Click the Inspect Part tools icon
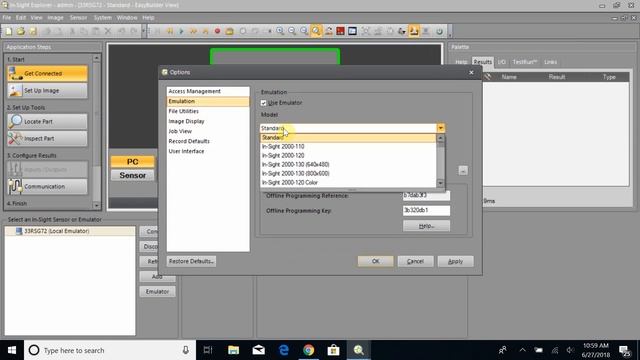 pos(15,138)
